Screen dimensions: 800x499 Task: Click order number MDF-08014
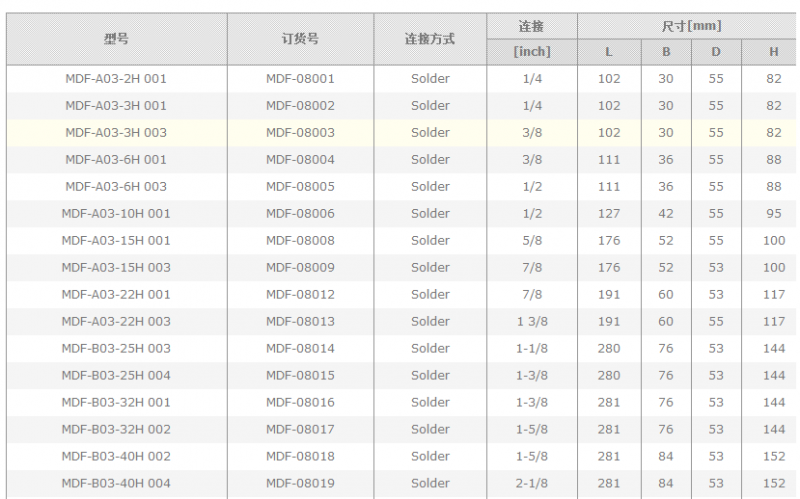(x=300, y=348)
